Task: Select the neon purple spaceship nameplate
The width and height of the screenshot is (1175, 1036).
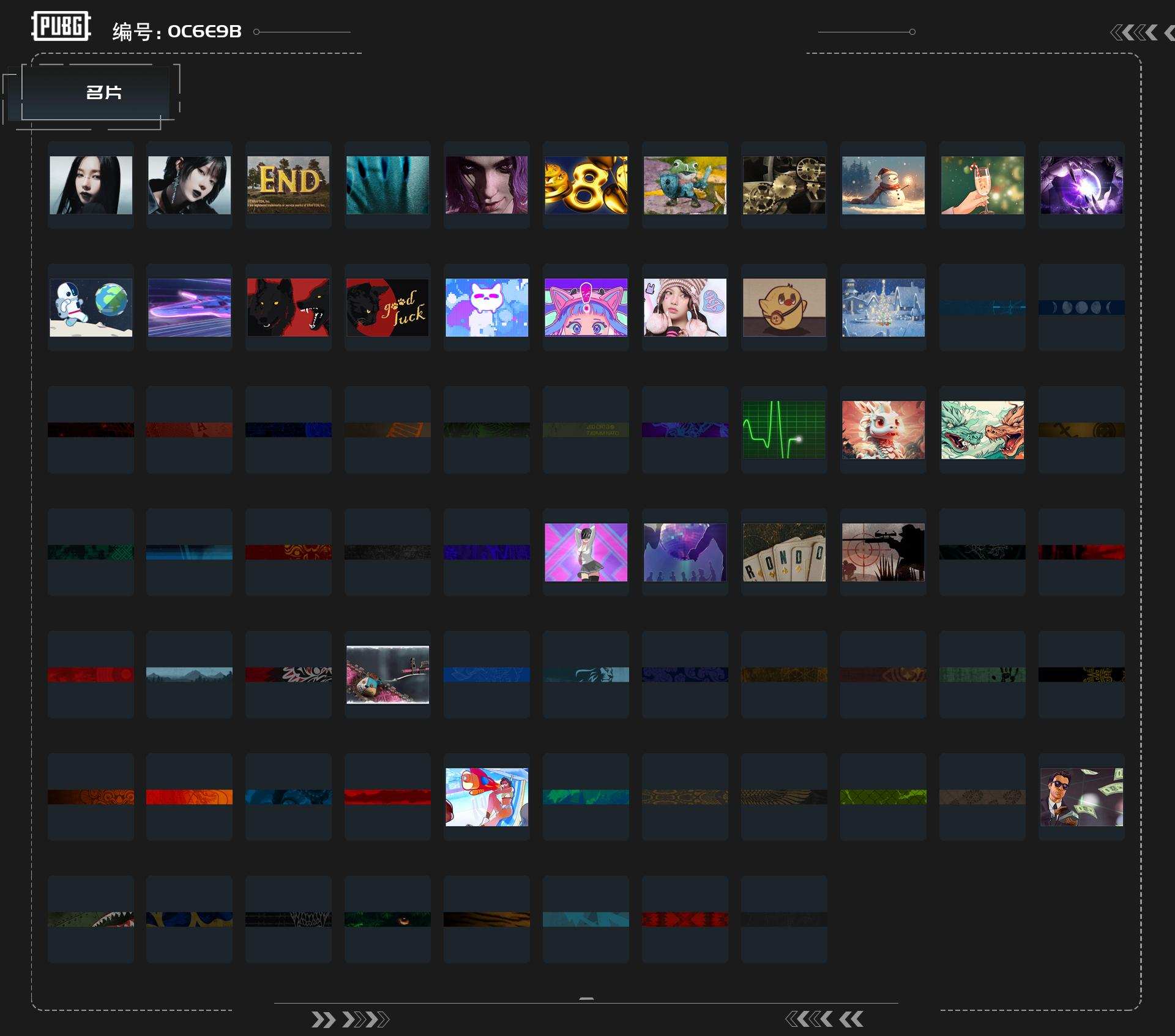Action: coord(190,307)
